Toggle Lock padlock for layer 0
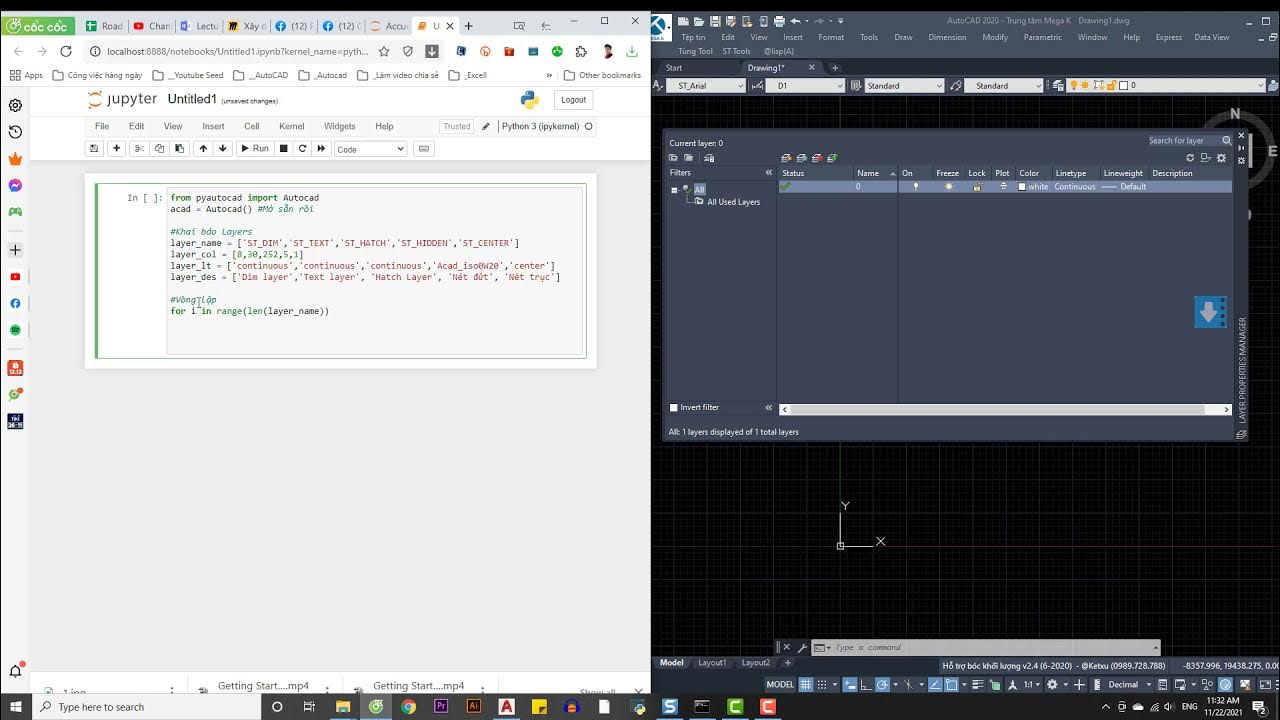Image resolution: width=1280 pixels, height=720 pixels. coord(977,187)
